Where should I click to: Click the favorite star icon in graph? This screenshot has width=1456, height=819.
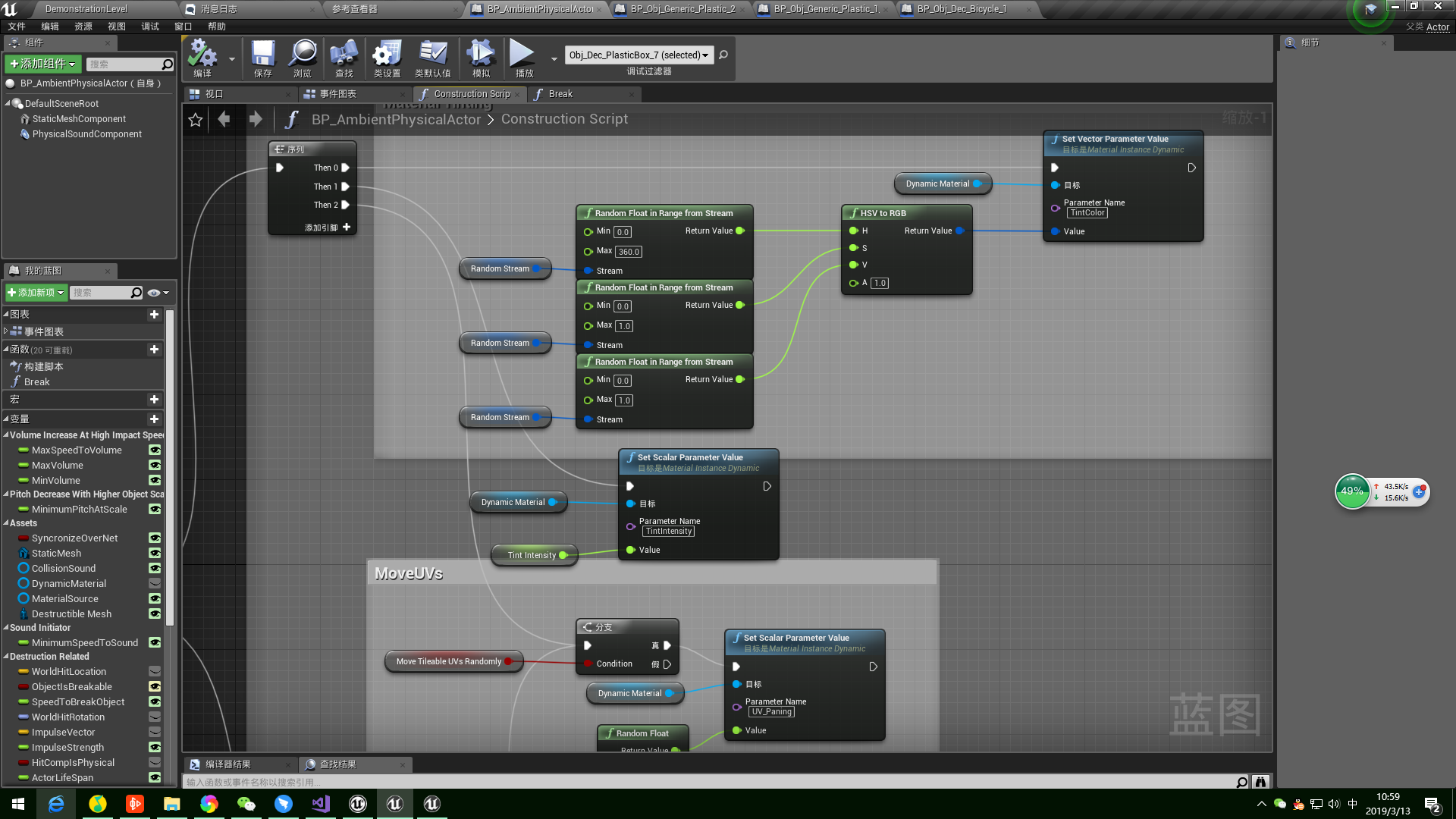[x=196, y=120]
